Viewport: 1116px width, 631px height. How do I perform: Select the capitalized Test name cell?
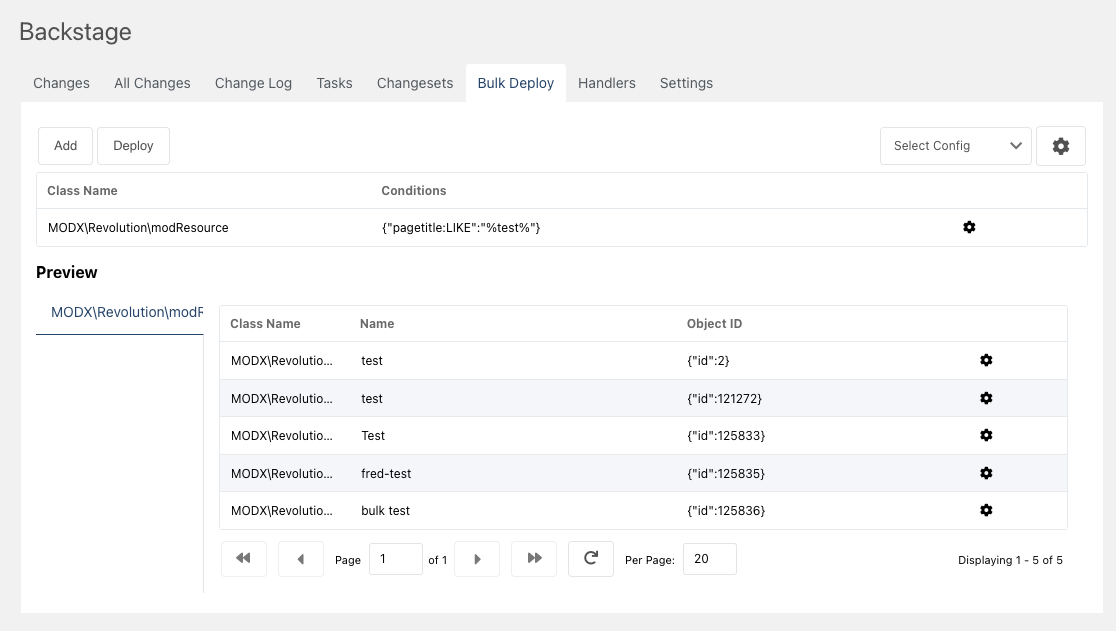click(373, 435)
